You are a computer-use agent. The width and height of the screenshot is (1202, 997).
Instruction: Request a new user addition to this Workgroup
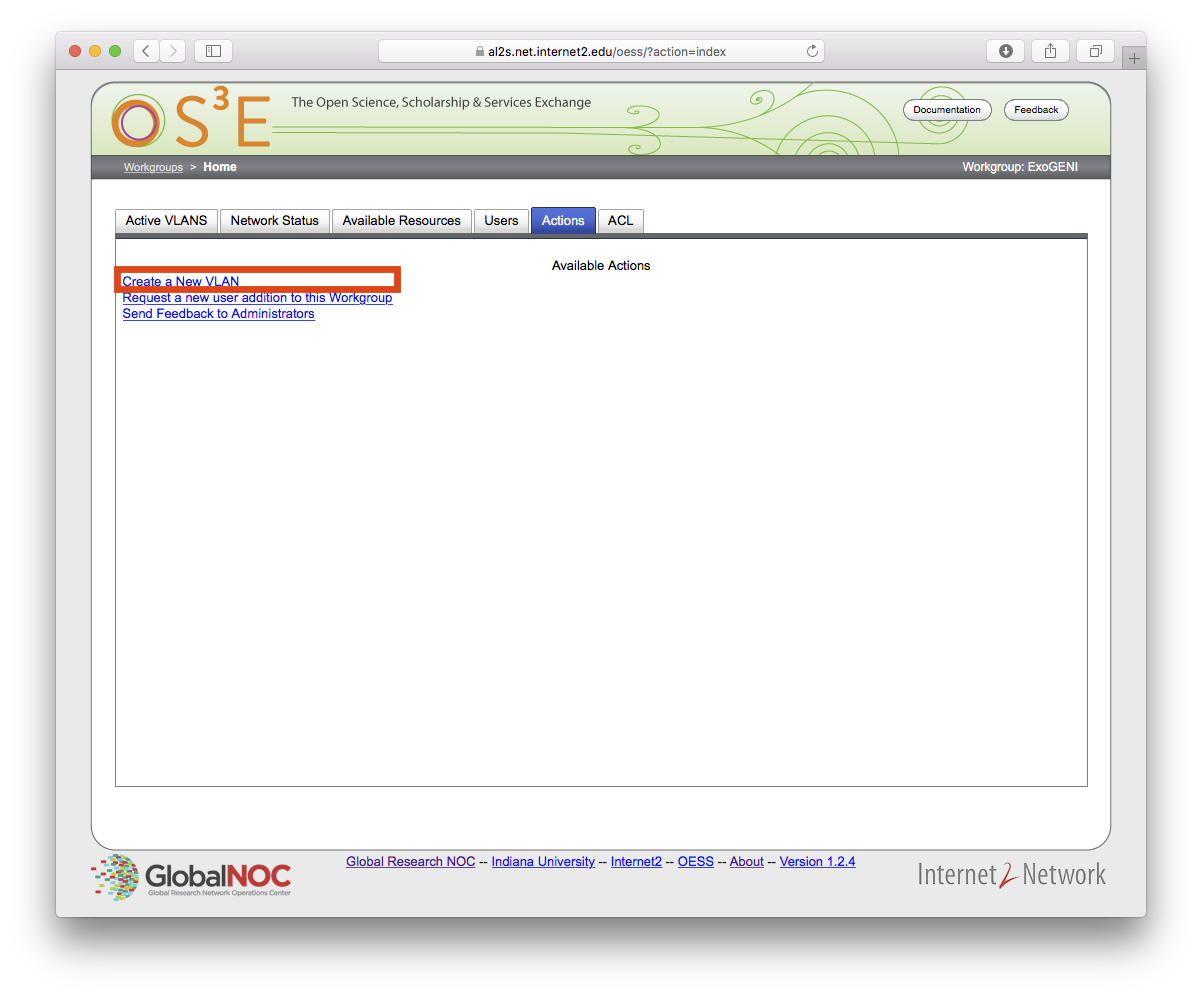tap(257, 298)
